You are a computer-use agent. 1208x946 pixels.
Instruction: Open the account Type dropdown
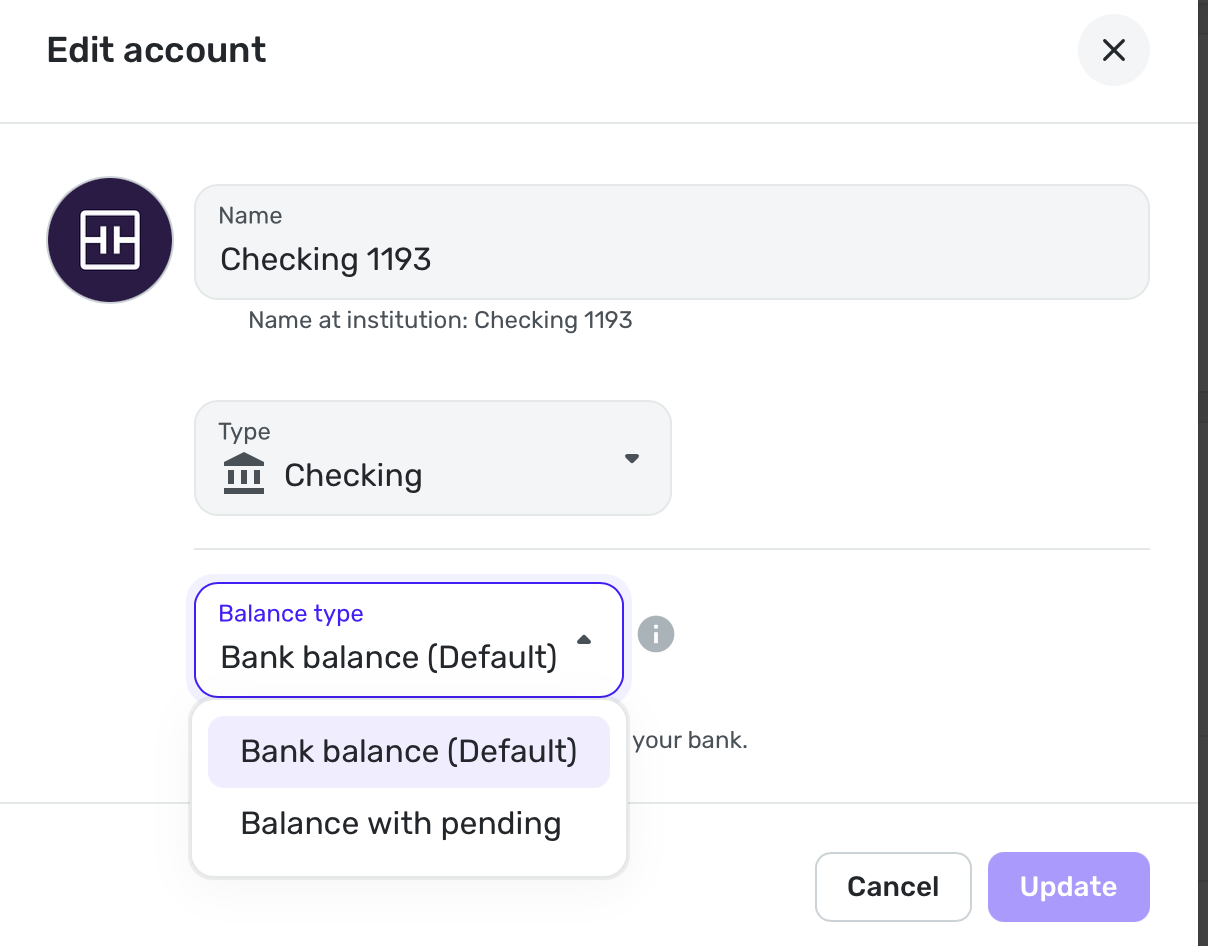pyautogui.click(x=432, y=459)
